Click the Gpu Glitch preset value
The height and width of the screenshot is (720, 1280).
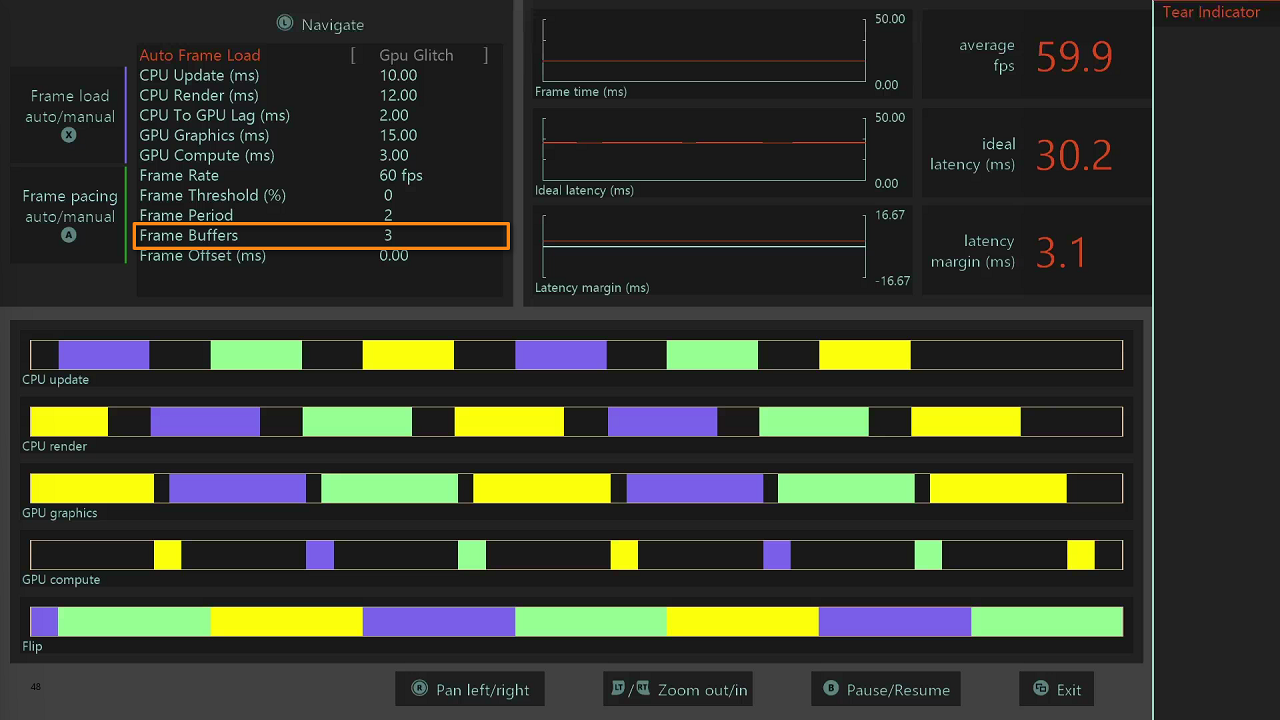(416, 55)
